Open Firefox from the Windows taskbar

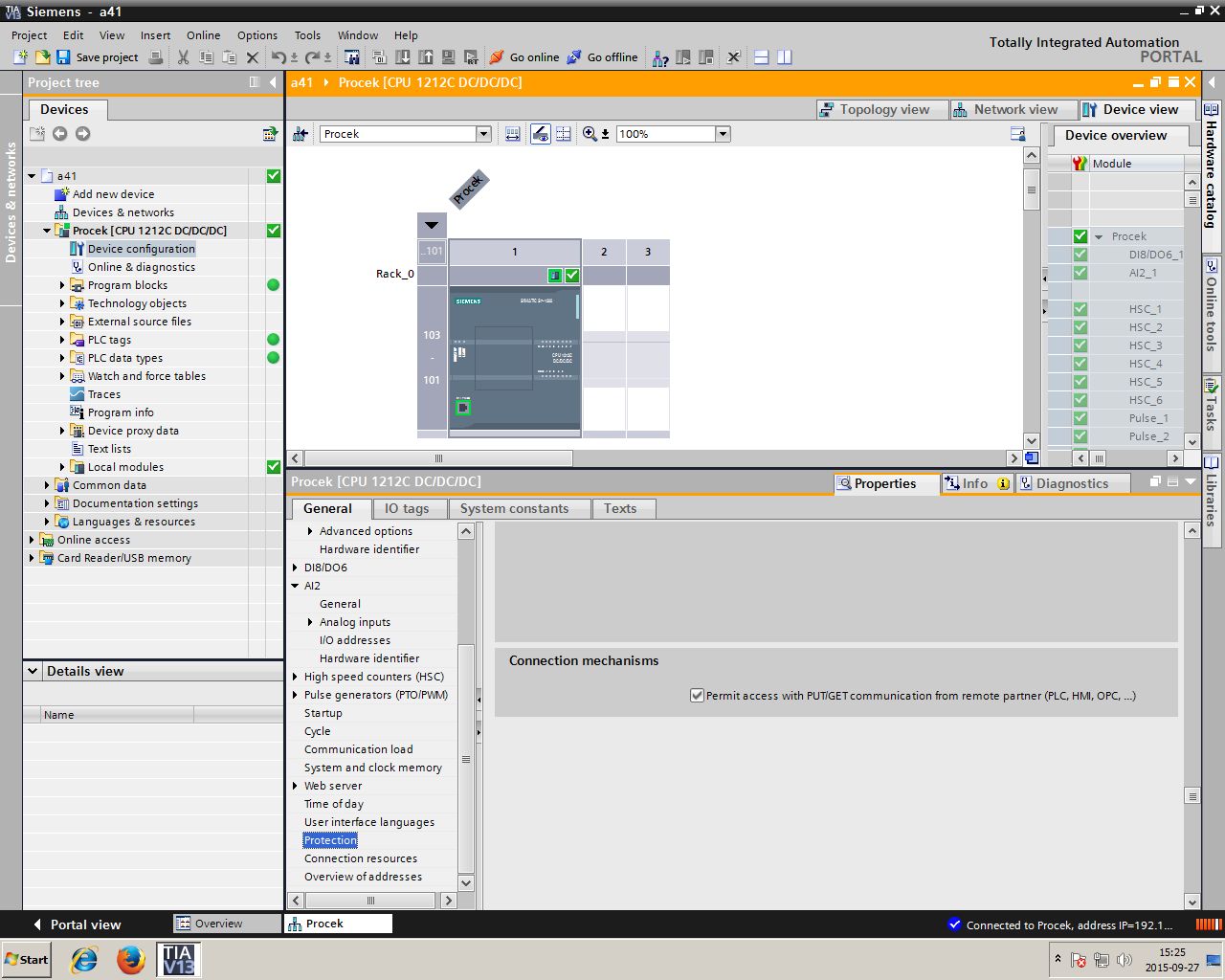pyautogui.click(x=131, y=959)
